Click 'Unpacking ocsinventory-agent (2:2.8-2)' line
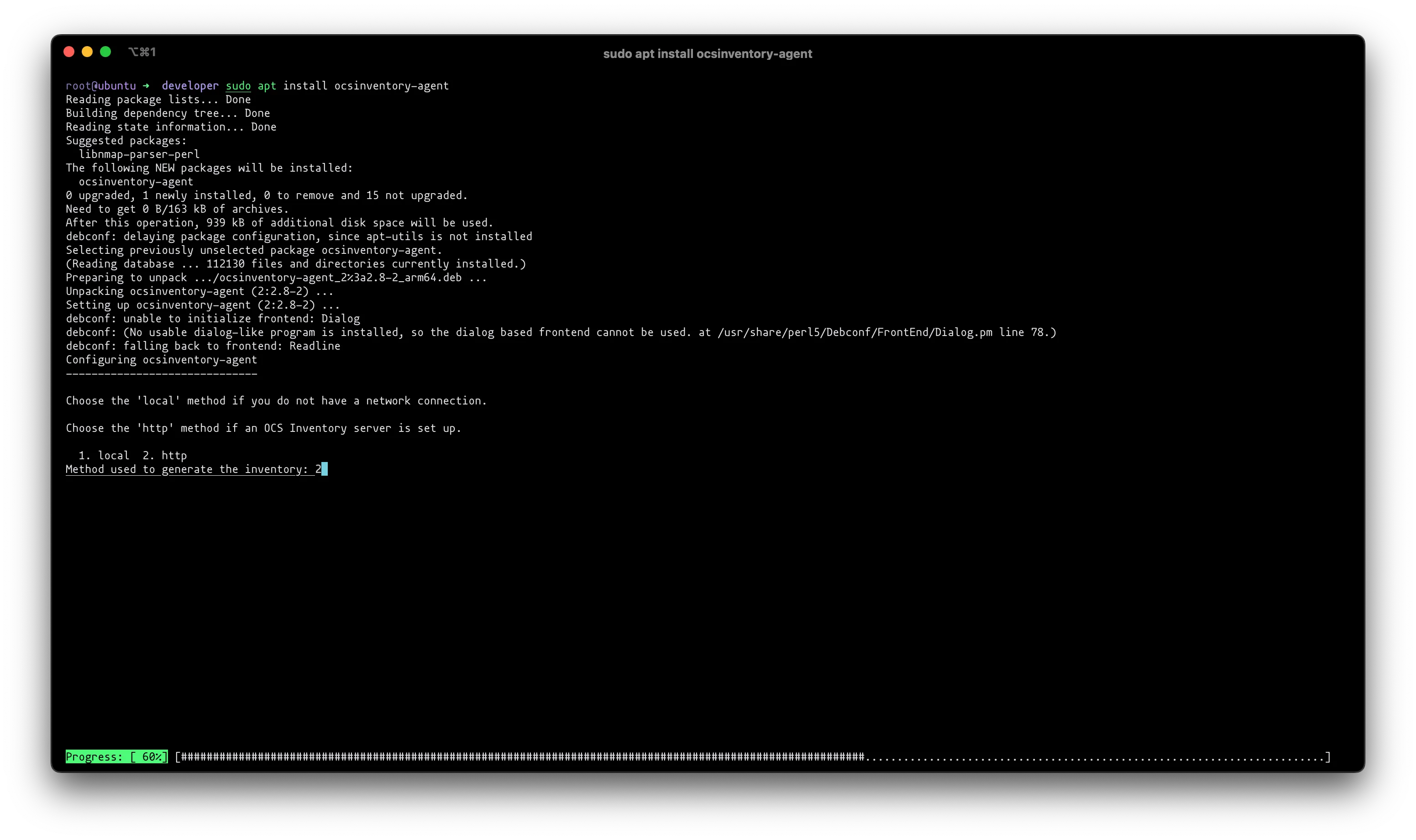Viewport: 1416px width, 840px height. [x=200, y=291]
